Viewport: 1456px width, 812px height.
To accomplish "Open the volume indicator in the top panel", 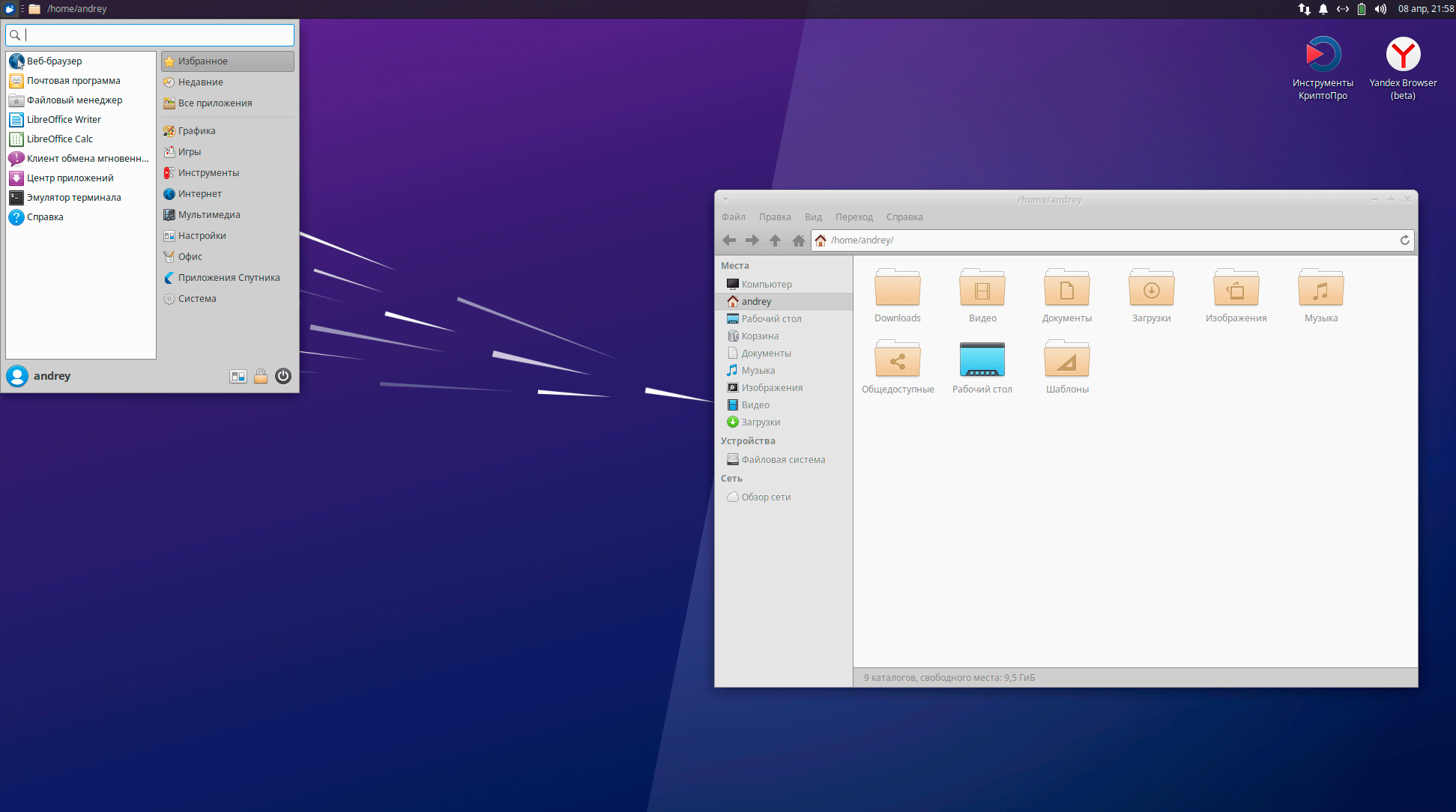I will click(x=1380, y=9).
